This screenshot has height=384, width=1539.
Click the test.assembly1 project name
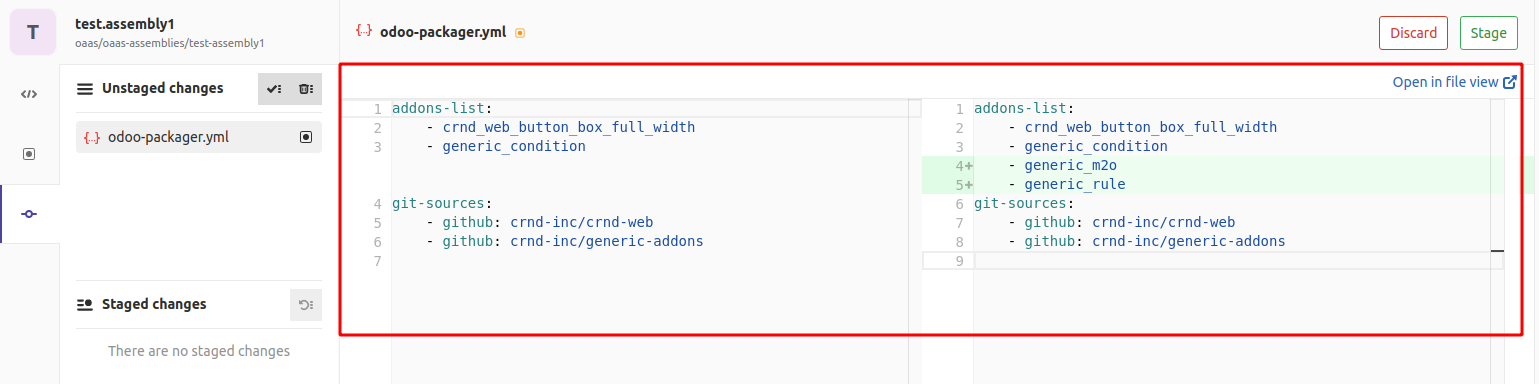pyautogui.click(x=125, y=23)
